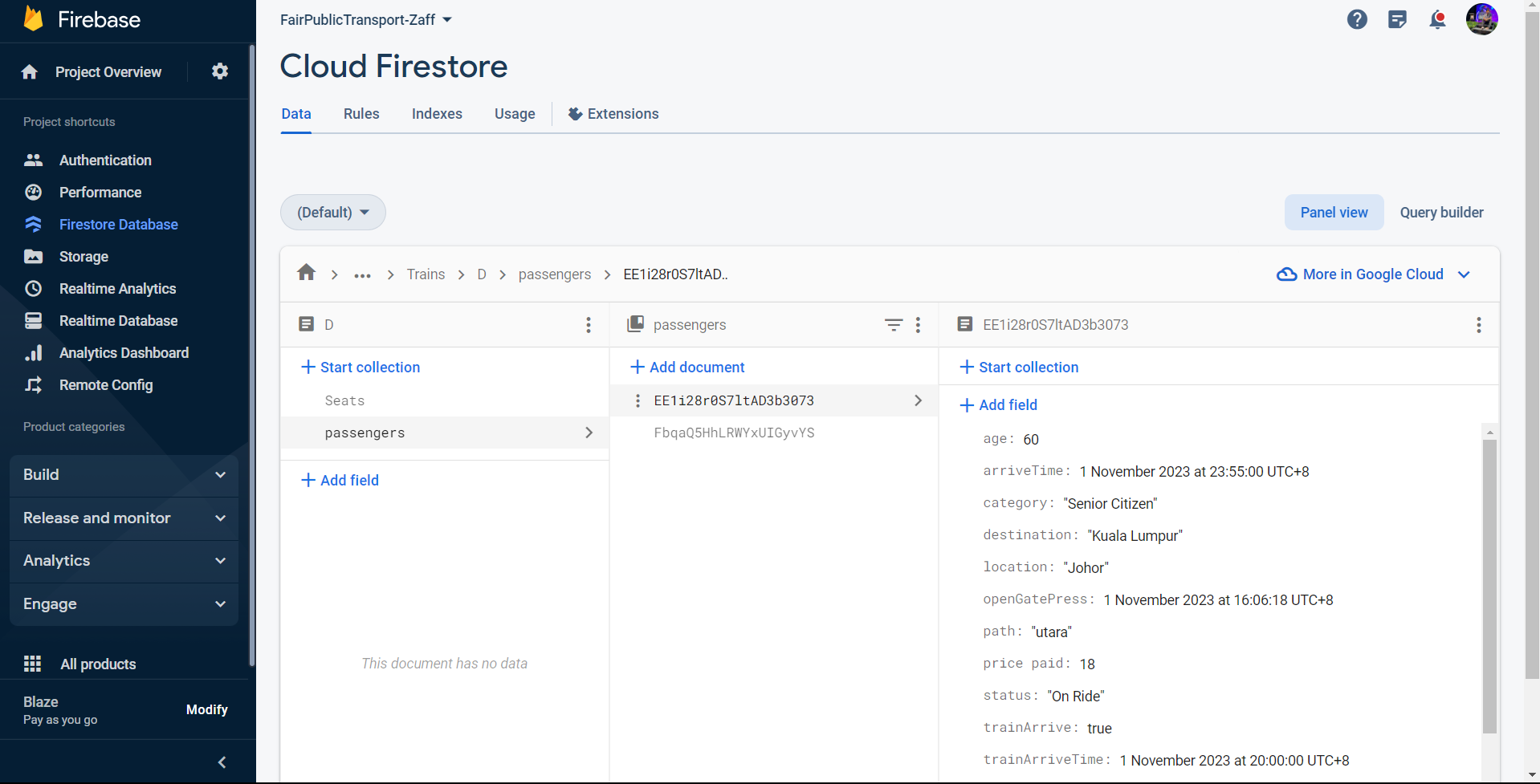Viewport: 1540px width, 784px height.
Task: Click the project settings gear icon
Action: pos(219,71)
